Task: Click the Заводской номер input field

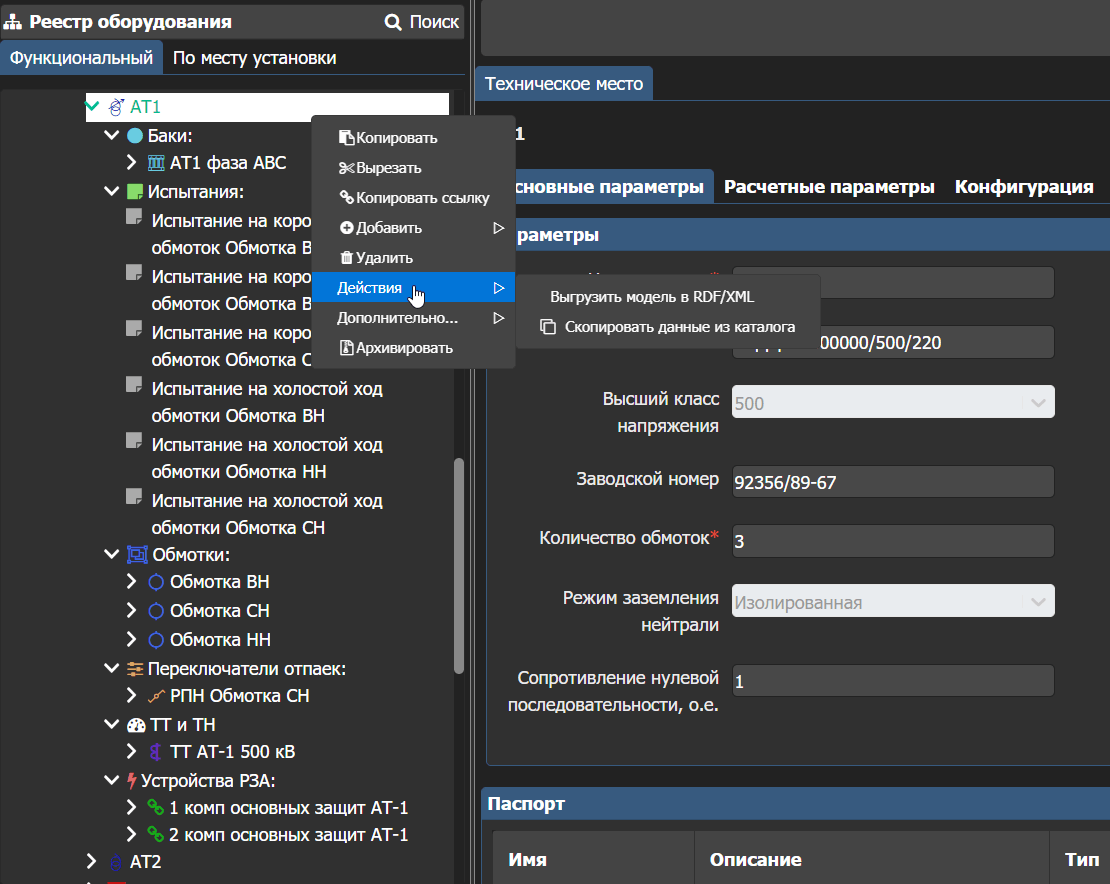Action: pyautogui.click(x=893, y=482)
